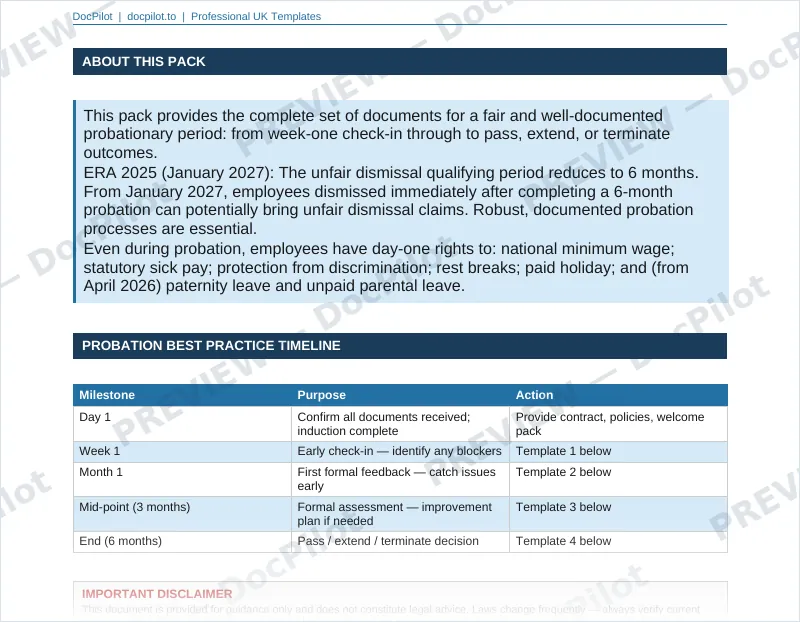The image size is (800, 622).
Task: Click 'Formal assessment — improvement plan' cell
Action: click(x=400, y=514)
